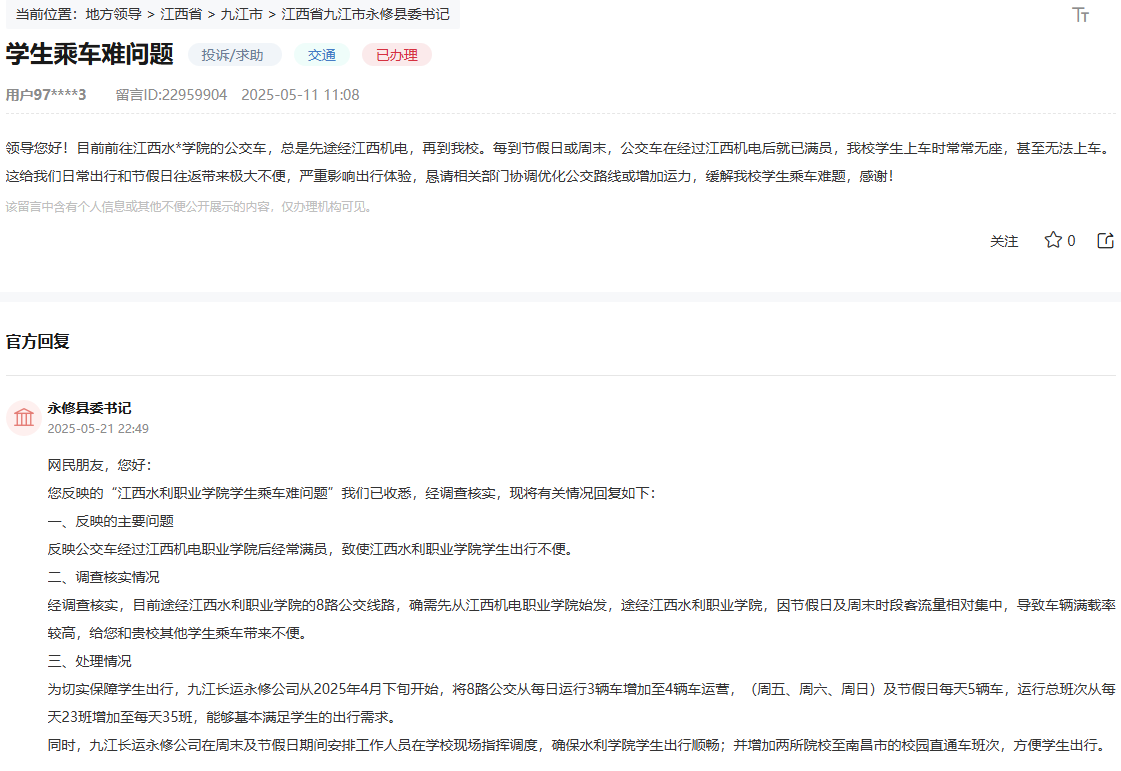Go to 地方领导 in the breadcrumb
The height and width of the screenshot is (771, 1121).
113,15
